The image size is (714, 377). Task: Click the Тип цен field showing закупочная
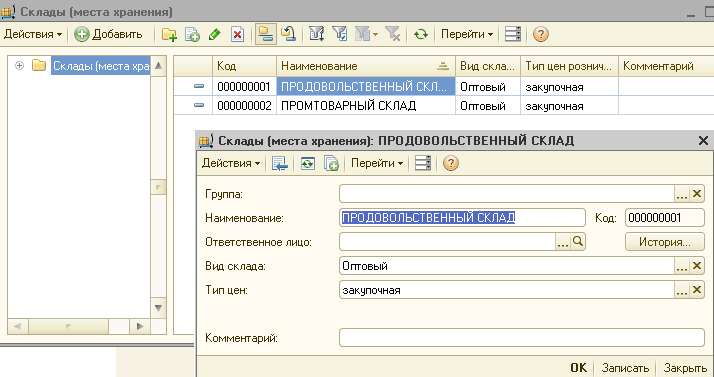pos(506,290)
